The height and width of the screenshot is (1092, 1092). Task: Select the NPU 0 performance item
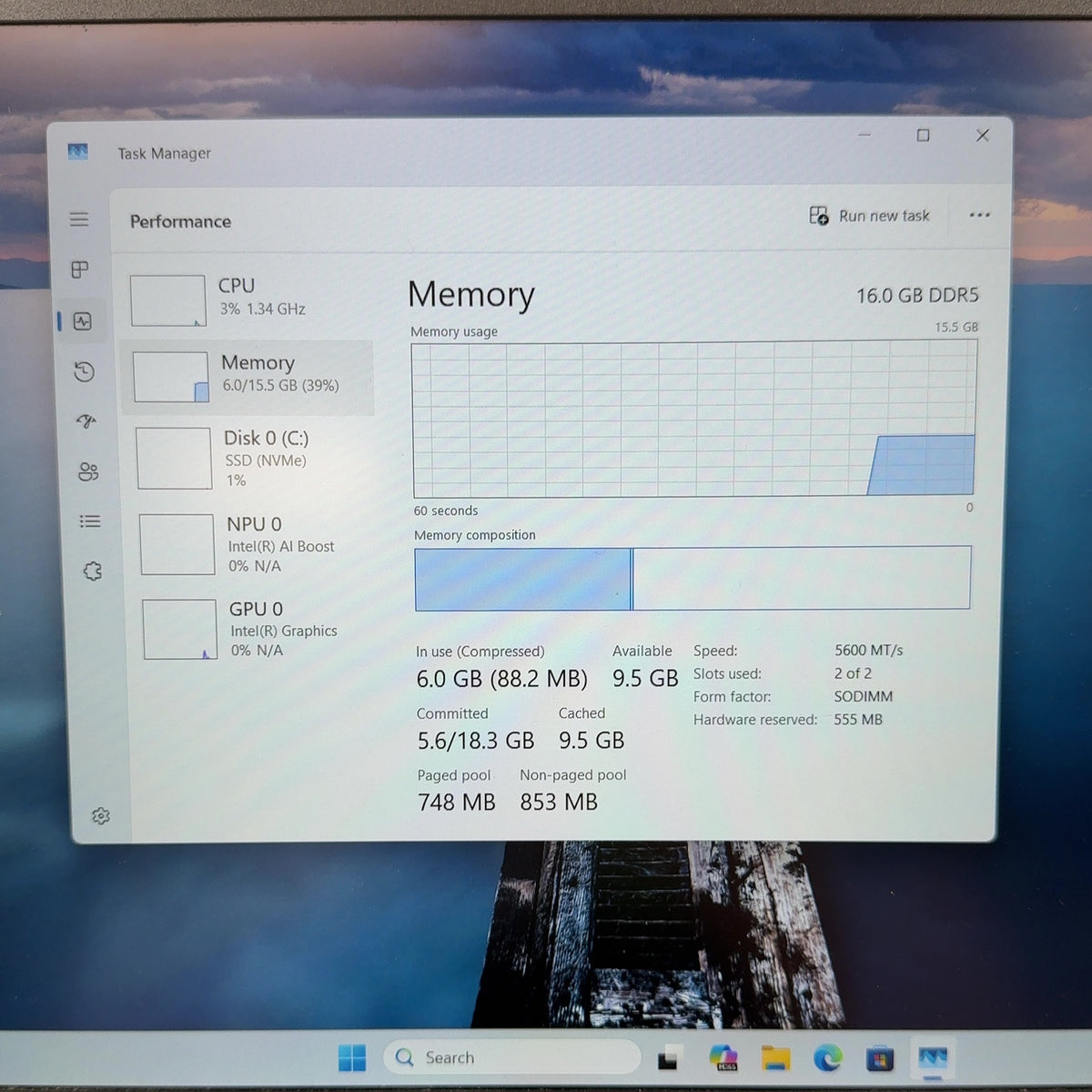click(x=255, y=544)
